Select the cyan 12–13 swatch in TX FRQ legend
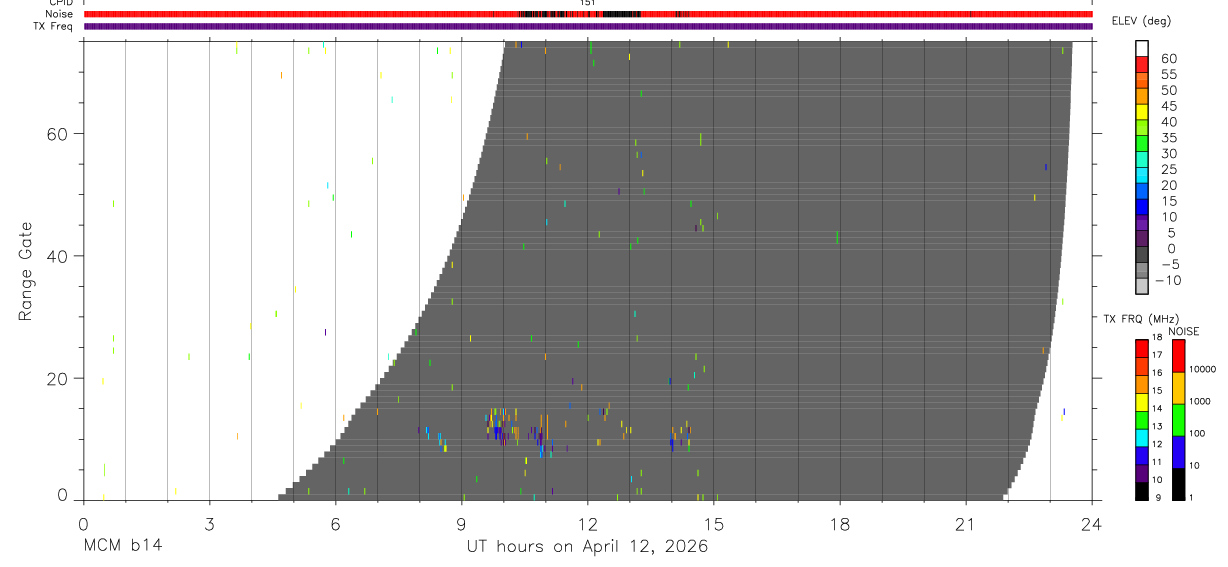This screenshot has height=567, width=1228. coord(1142,438)
